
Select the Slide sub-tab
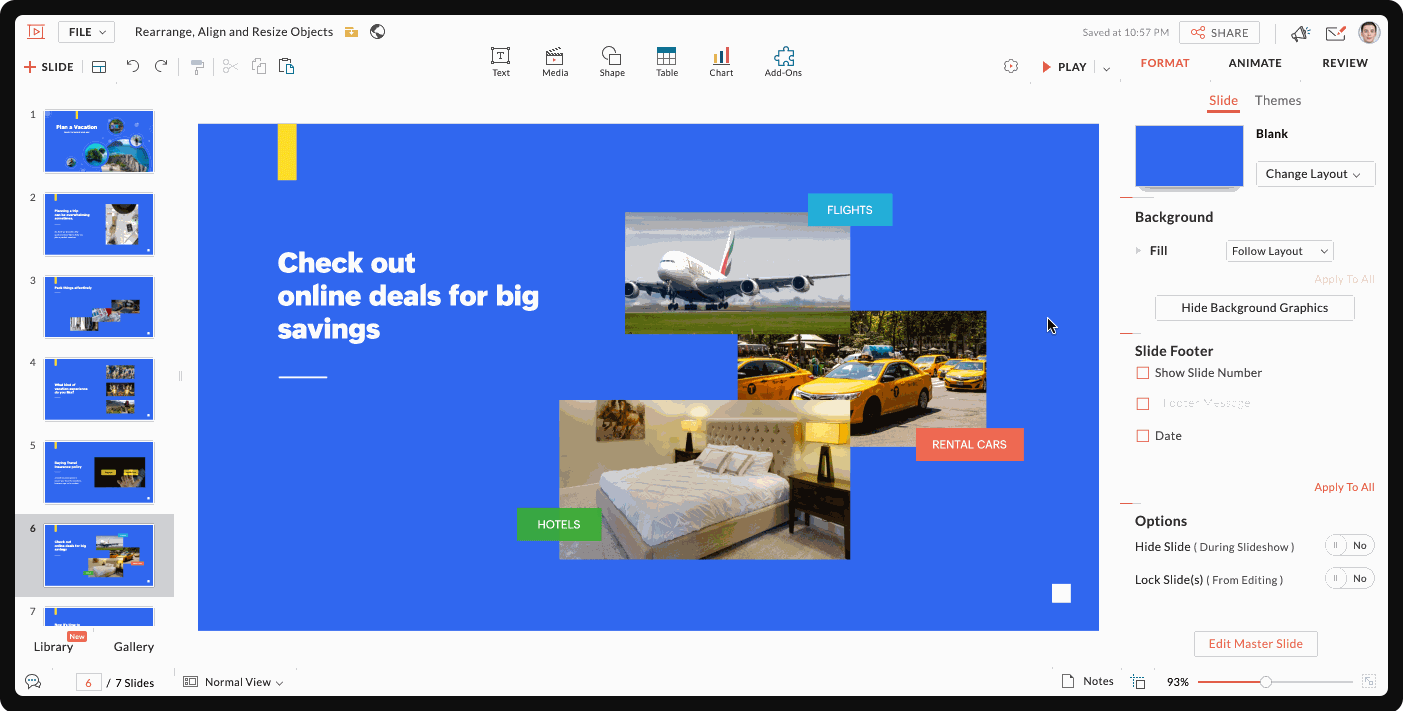pyautogui.click(x=1223, y=101)
